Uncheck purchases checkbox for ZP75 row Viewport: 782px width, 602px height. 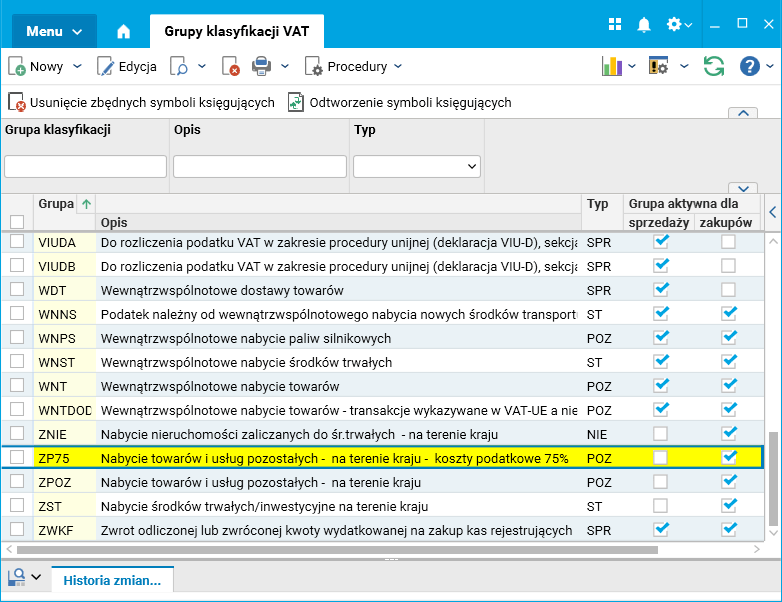click(729, 457)
